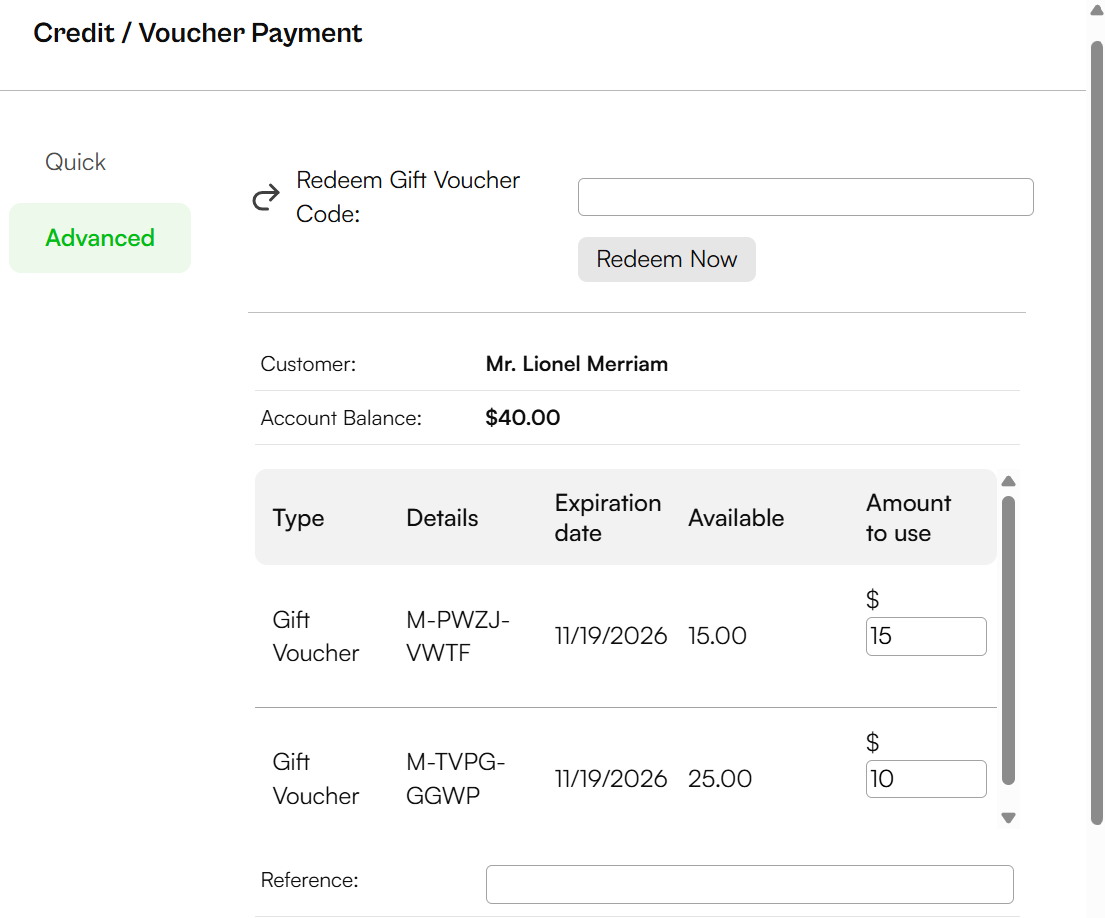
Task: Click the redeem arrow icon
Action: (266, 198)
